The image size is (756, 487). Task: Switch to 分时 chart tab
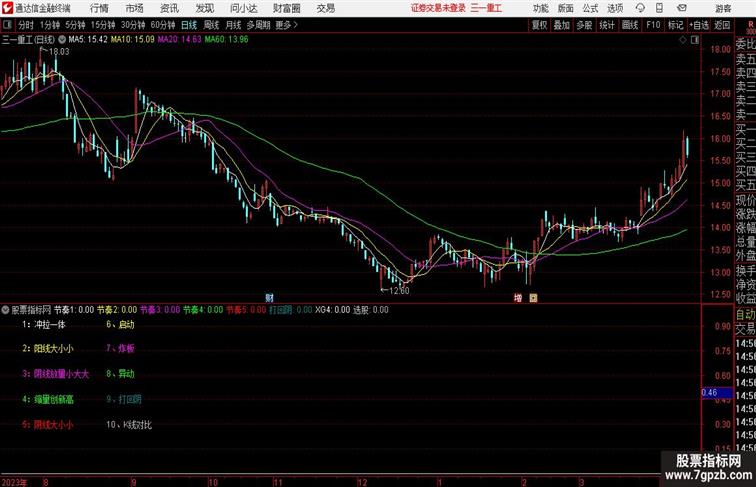26,25
